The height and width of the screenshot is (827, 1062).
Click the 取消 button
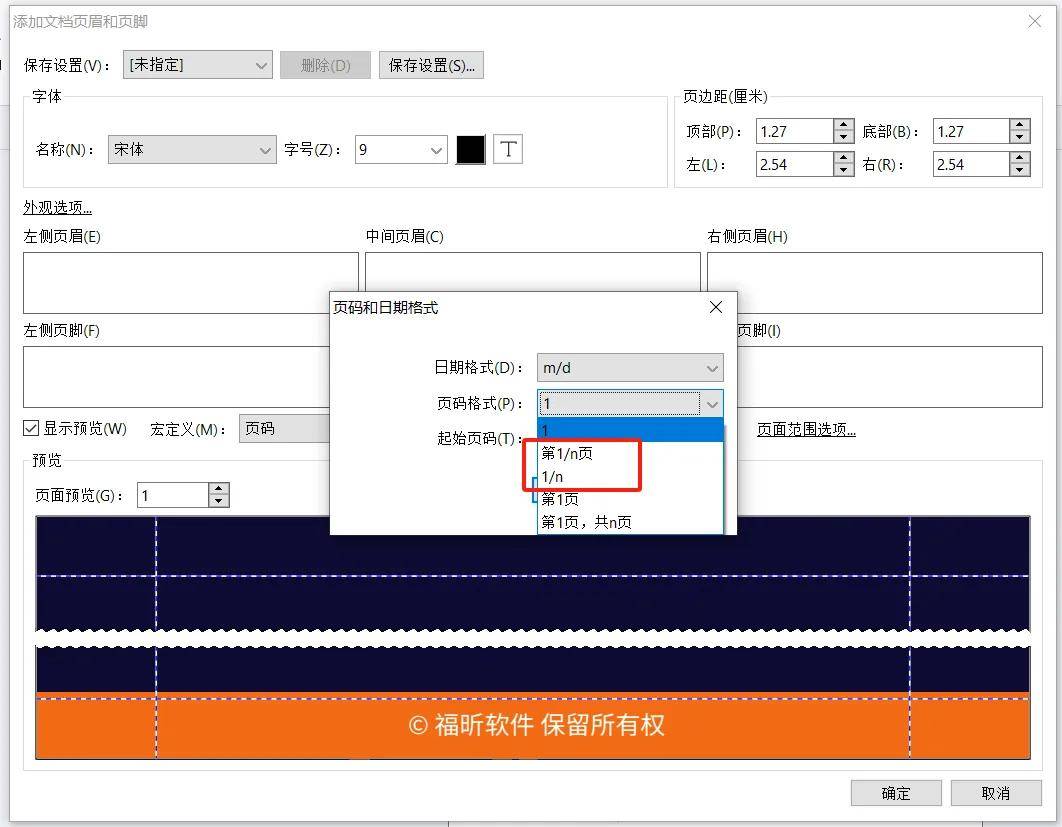(996, 792)
